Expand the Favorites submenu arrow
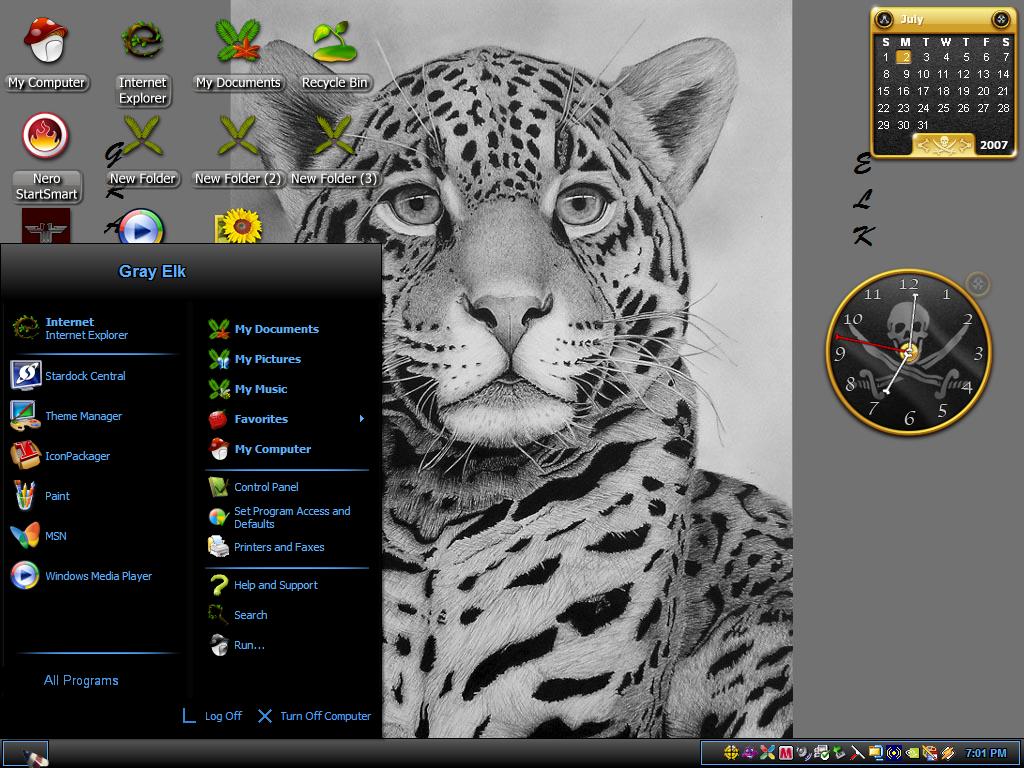Image resolution: width=1024 pixels, height=768 pixels. pos(362,419)
